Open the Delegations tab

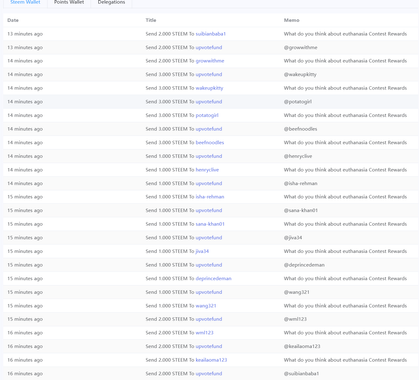point(111,3)
